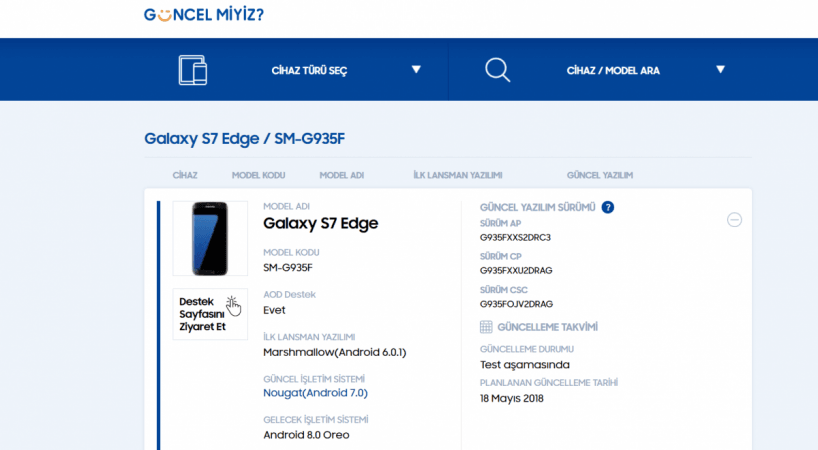The image size is (818, 450).
Task: Visit Destek Sayfasını Ziyaret Et
Action: click(x=210, y=314)
